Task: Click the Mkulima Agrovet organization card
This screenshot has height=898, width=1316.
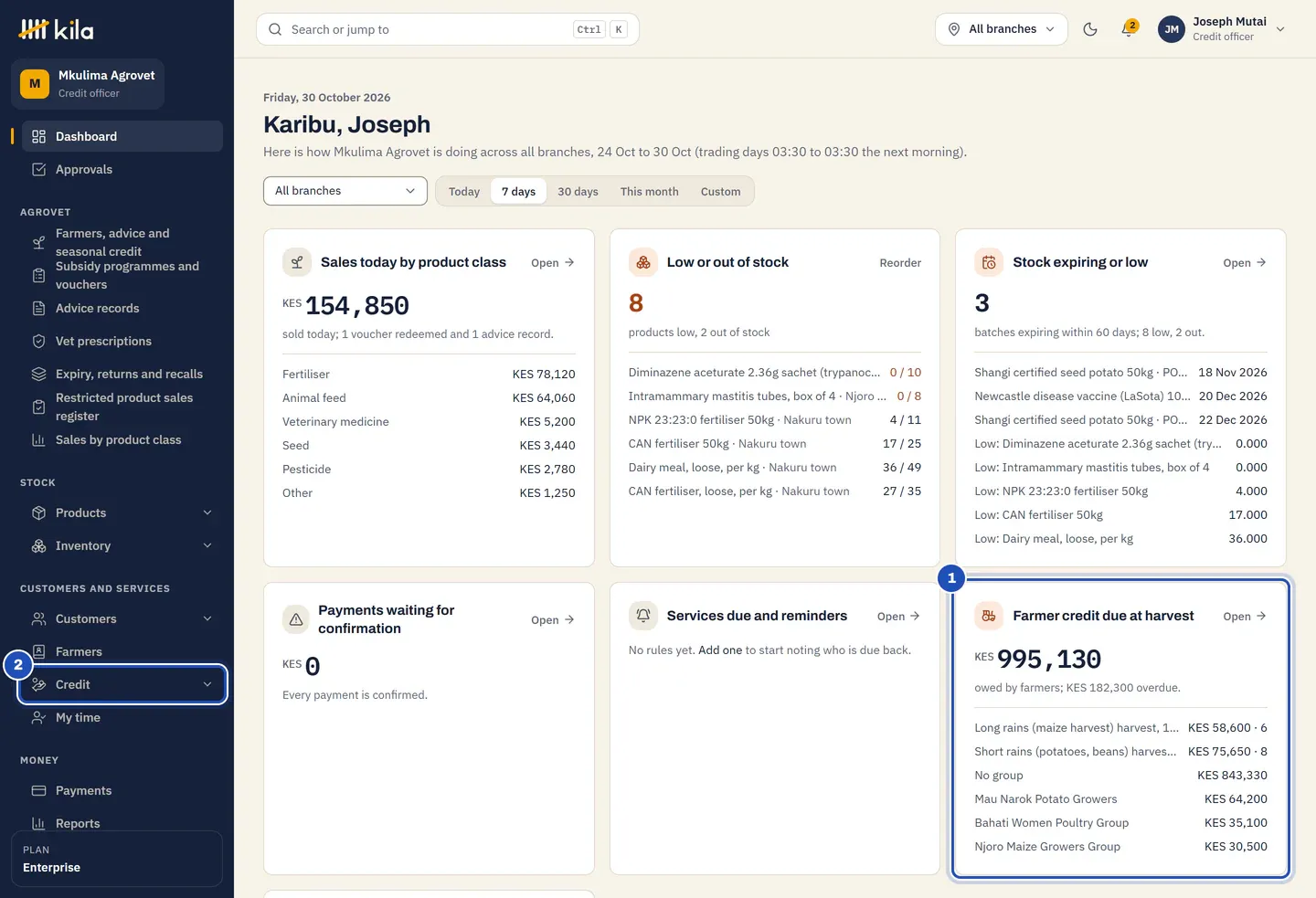Action: [x=88, y=84]
